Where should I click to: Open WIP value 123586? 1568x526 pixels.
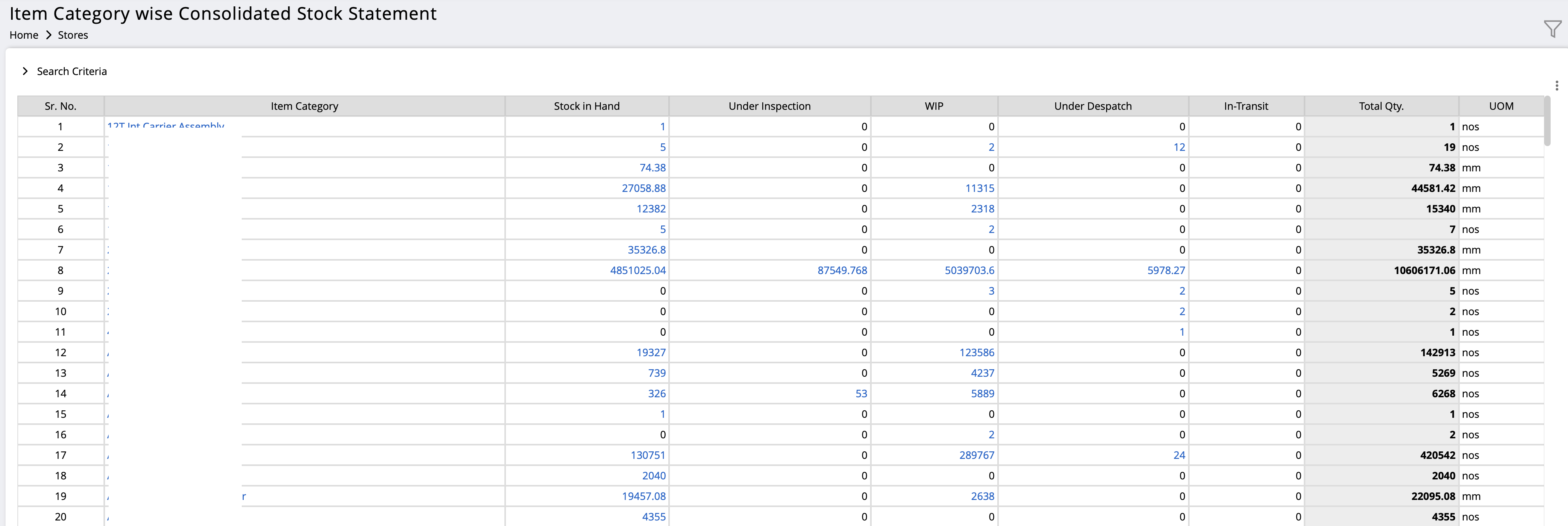pyautogui.click(x=976, y=353)
